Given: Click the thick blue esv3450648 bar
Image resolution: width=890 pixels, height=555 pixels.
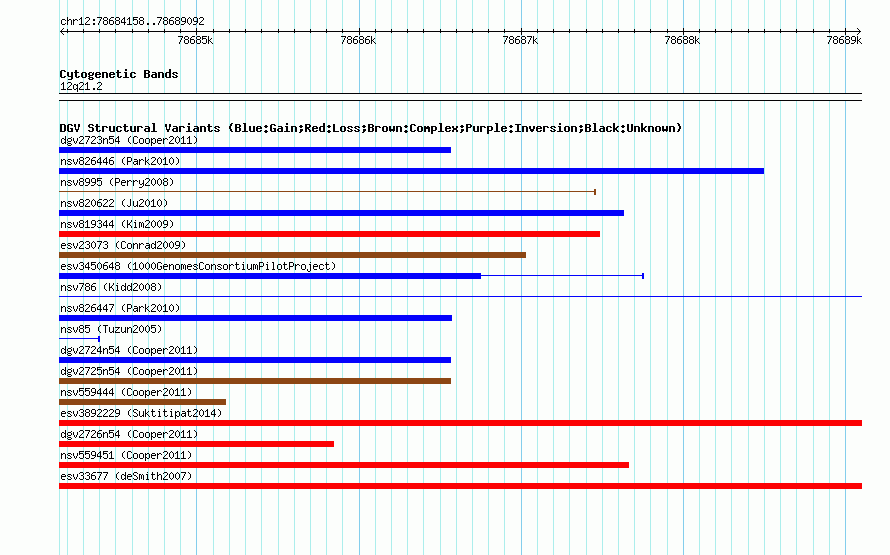Looking at the screenshot, I should (x=270, y=276).
